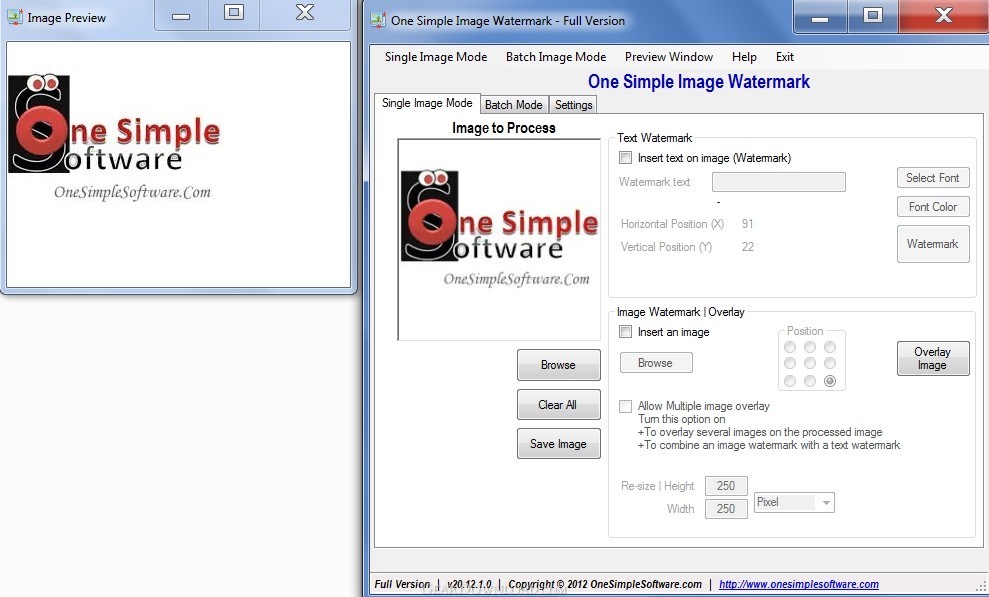
Task: Click the Watermark button
Action: pos(933,244)
